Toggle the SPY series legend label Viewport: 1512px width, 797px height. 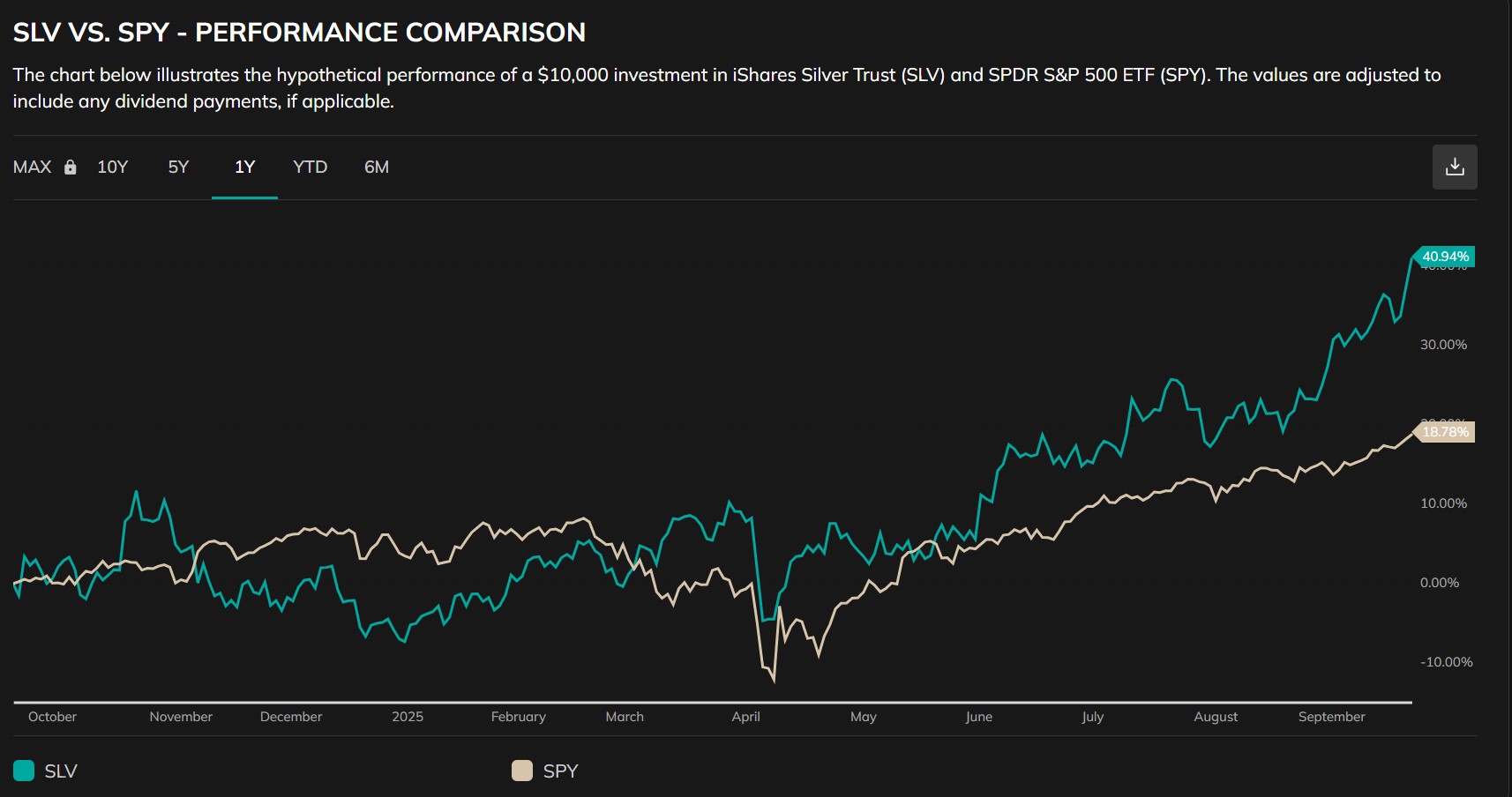pos(560,771)
